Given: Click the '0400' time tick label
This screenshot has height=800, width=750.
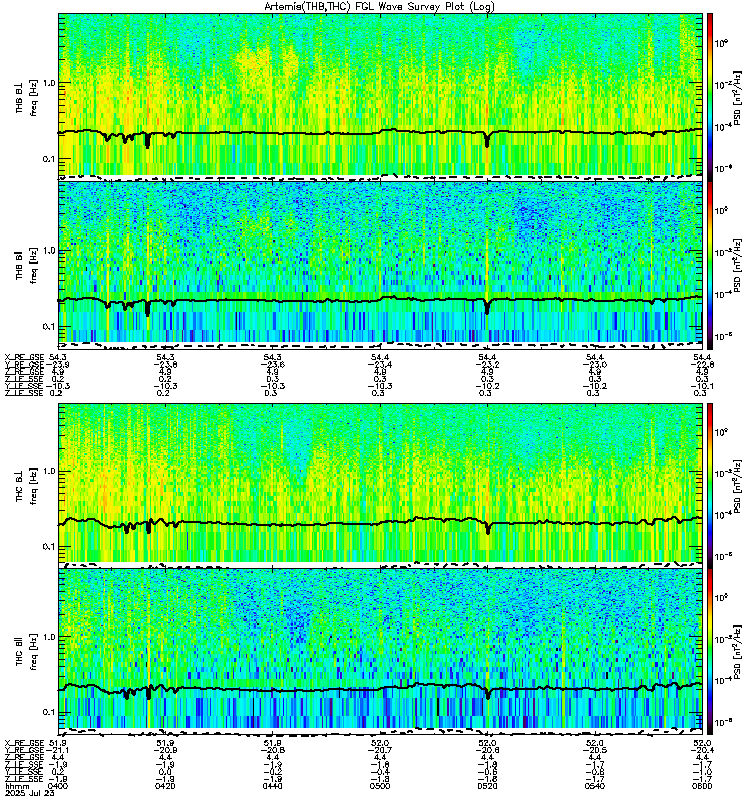Looking at the screenshot, I should click(57, 786).
